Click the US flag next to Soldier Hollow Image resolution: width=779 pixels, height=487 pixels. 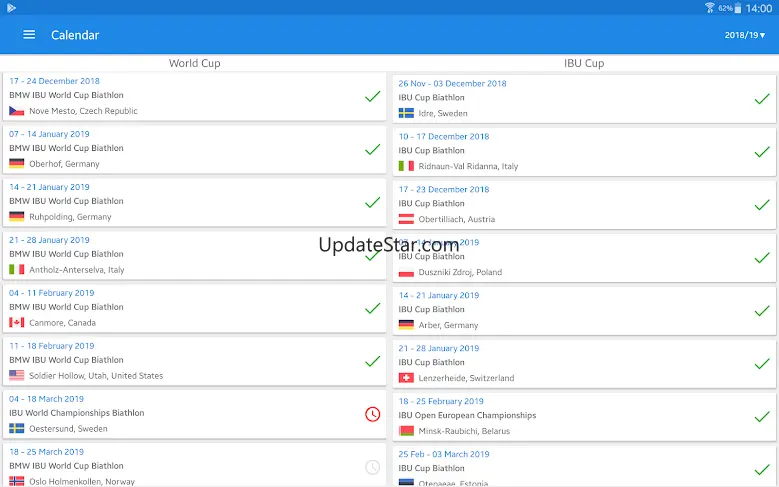tap(16, 375)
